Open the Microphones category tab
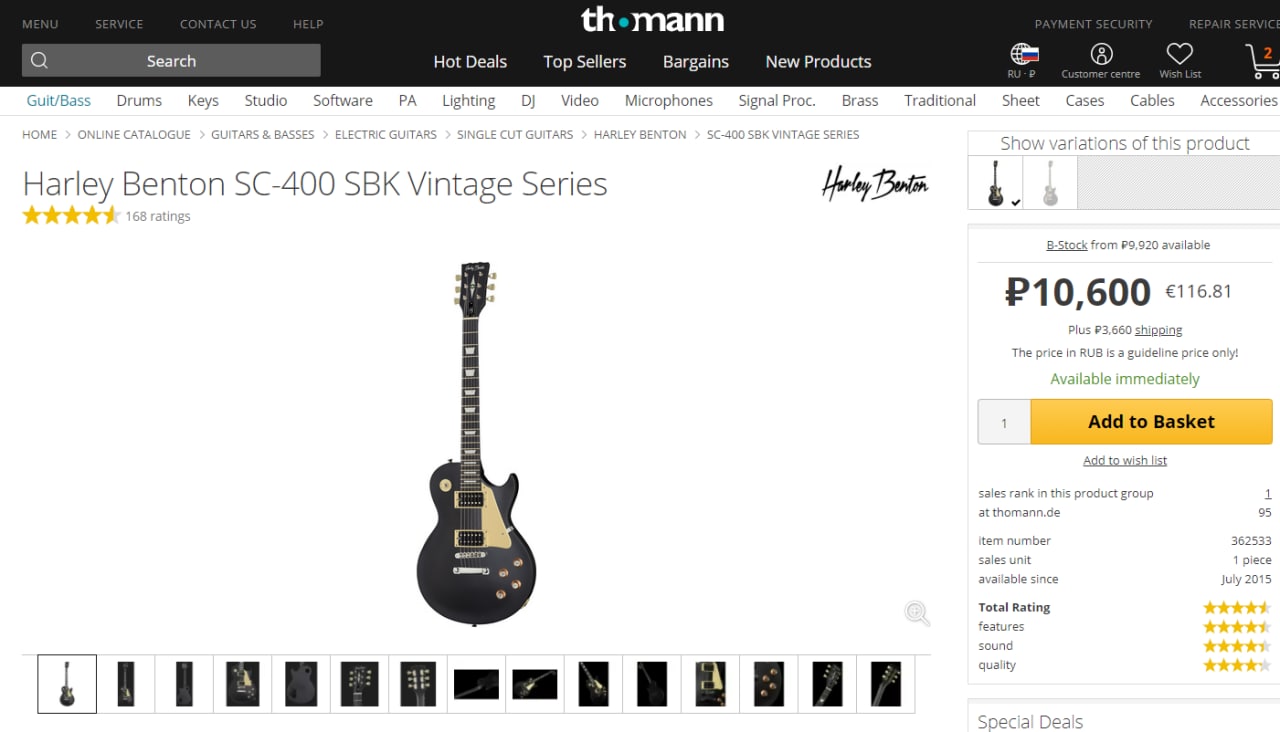 pyautogui.click(x=669, y=100)
